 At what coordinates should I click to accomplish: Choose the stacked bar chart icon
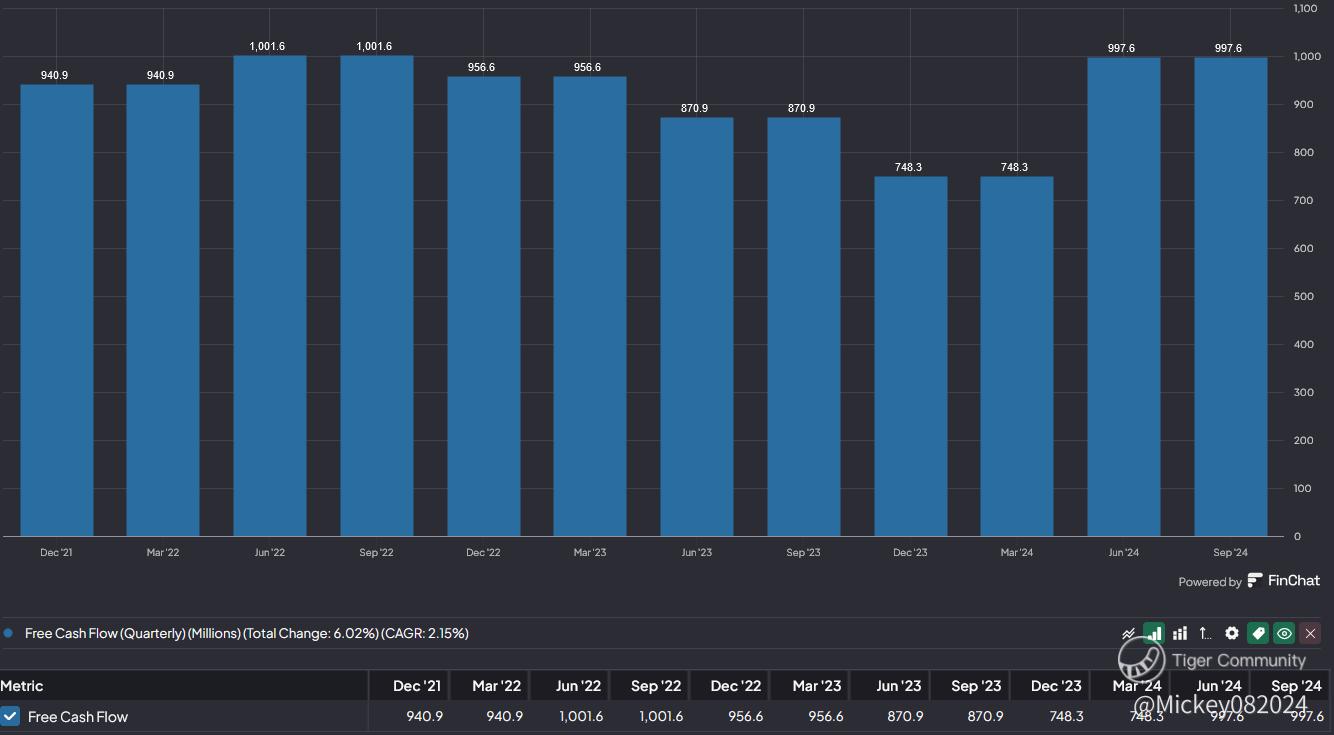point(1180,633)
